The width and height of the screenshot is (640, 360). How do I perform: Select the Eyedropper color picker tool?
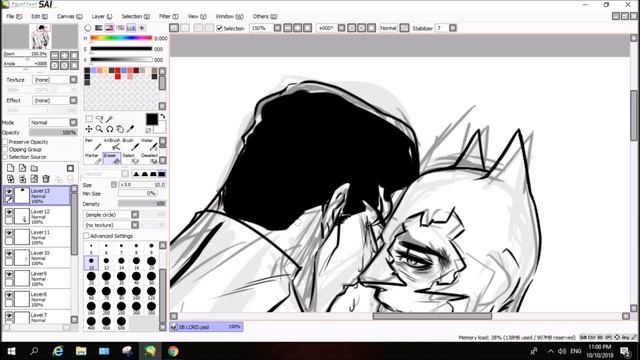click(130, 129)
